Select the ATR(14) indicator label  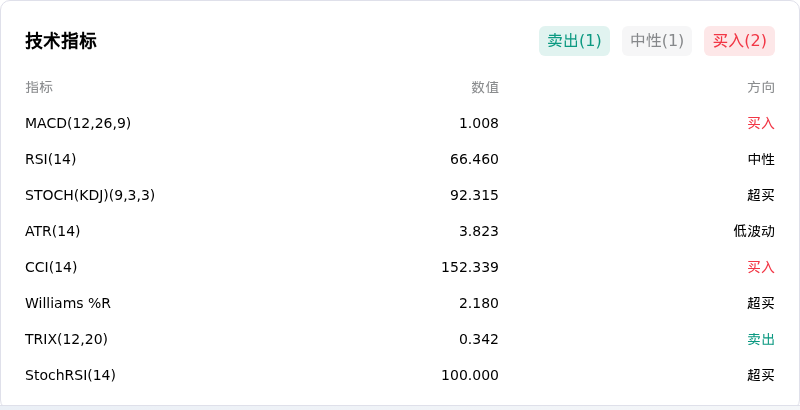(53, 231)
